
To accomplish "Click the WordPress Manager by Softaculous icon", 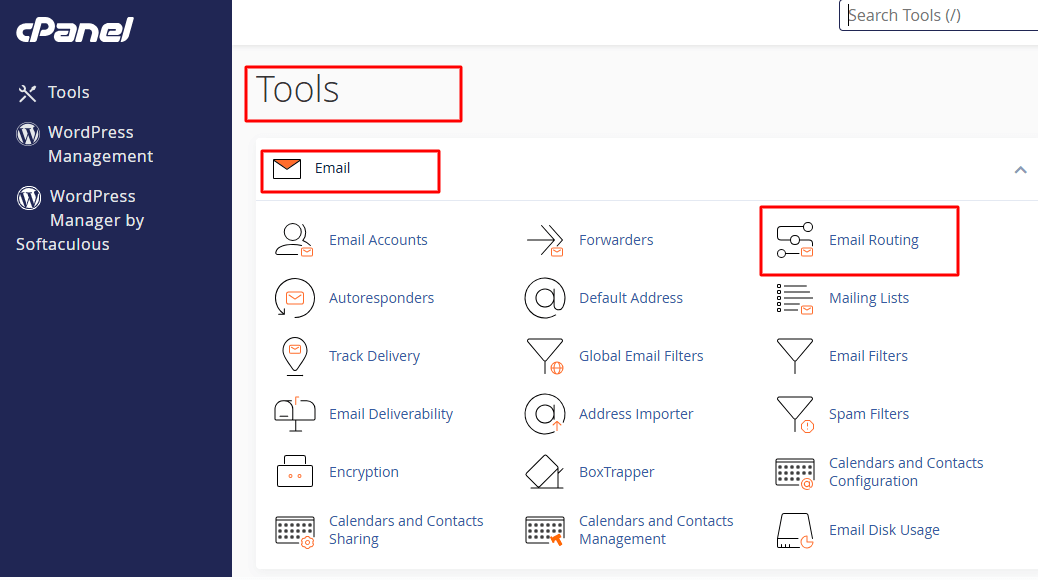I will pyautogui.click(x=29, y=198).
